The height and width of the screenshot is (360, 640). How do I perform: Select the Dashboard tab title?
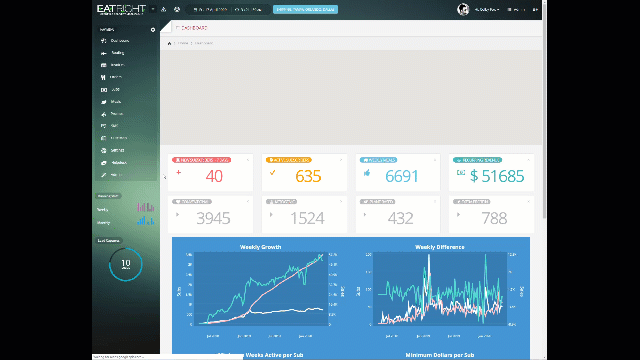tap(191, 28)
